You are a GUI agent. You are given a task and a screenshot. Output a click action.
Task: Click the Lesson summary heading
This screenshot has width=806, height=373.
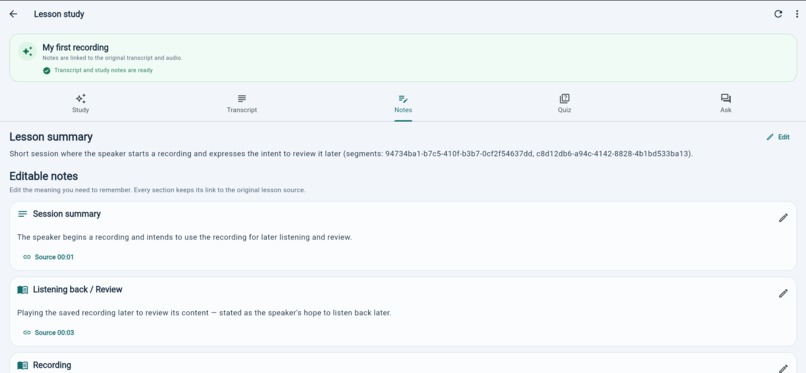51,137
